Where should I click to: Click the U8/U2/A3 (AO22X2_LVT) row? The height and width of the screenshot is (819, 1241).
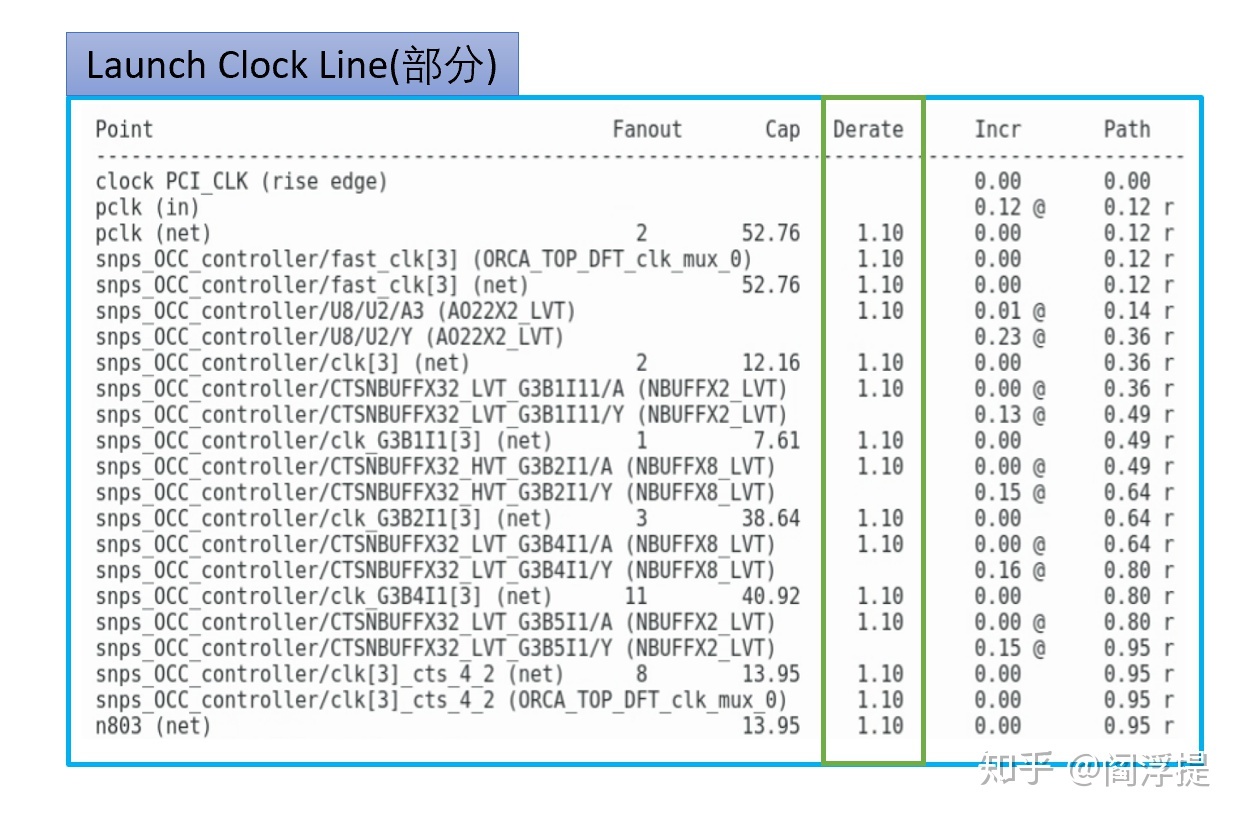[x=635, y=311]
